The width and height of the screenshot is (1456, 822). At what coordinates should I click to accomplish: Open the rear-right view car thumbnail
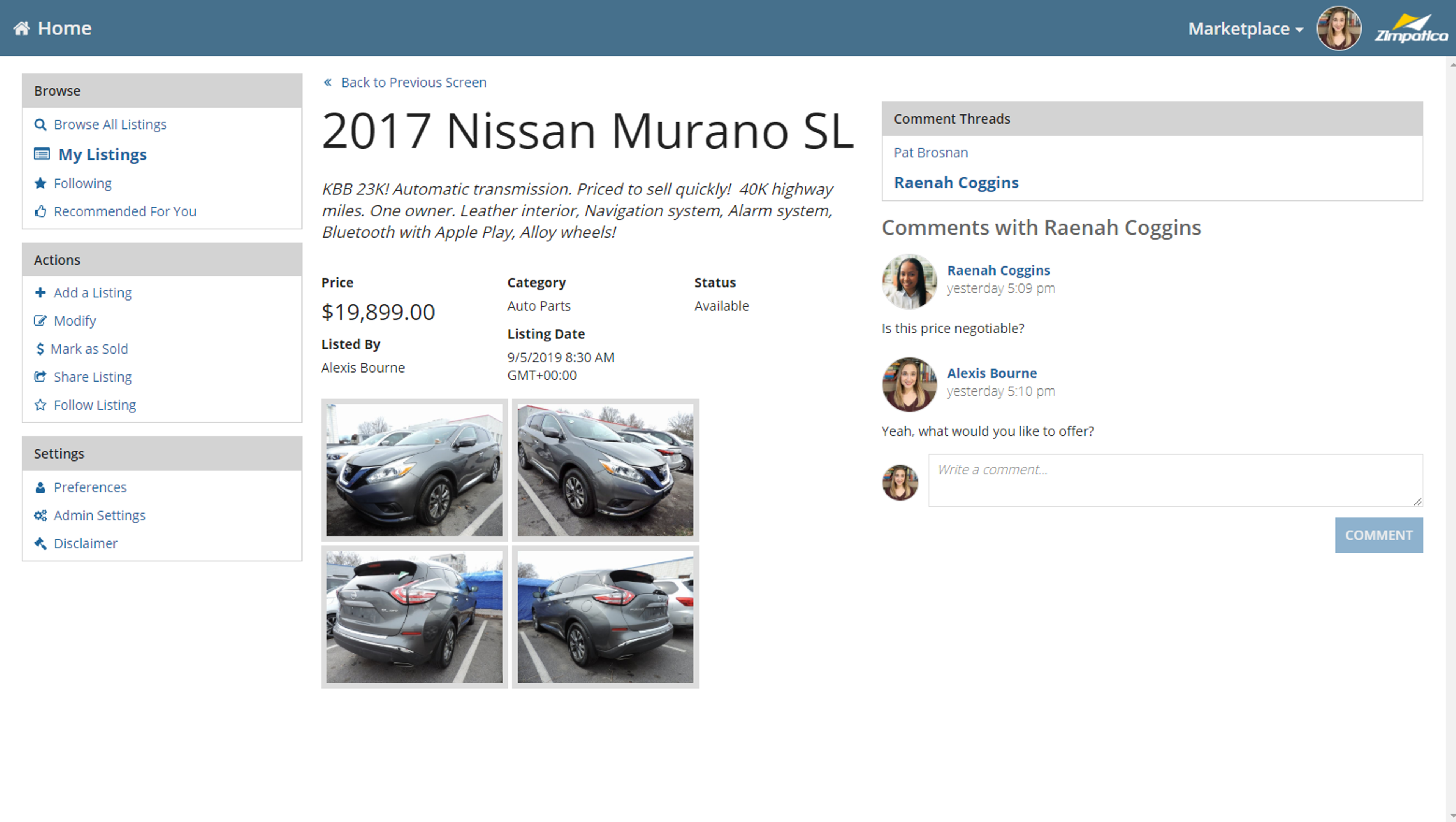pyautogui.click(x=606, y=617)
